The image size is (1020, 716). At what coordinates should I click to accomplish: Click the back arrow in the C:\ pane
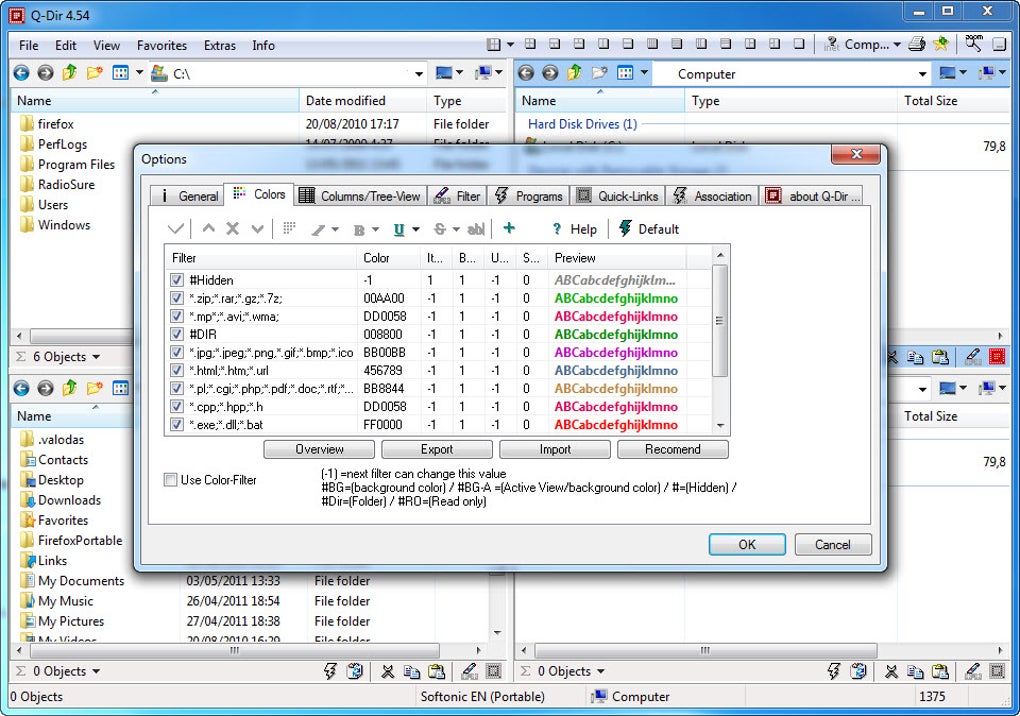click(21, 73)
